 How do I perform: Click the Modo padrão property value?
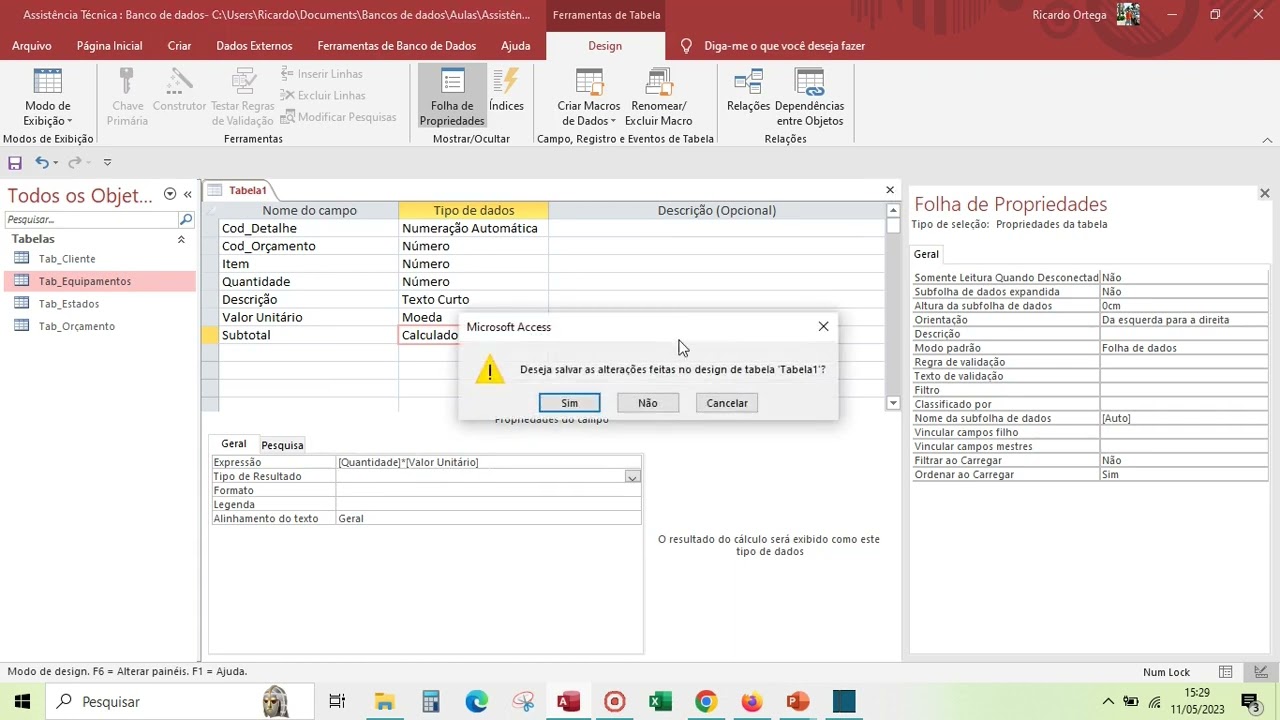pyautogui.click(x=1184, y=348)
